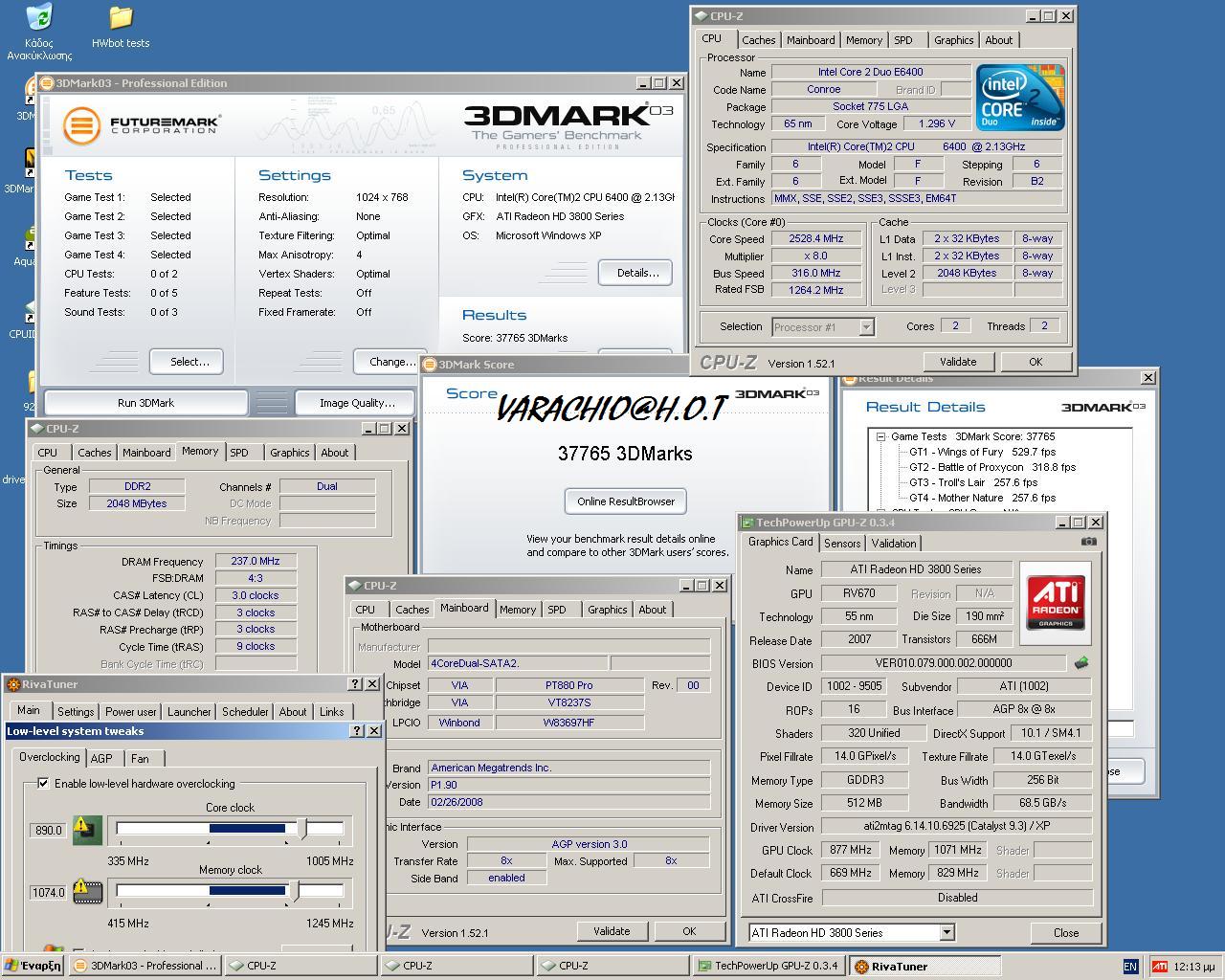1225x980 pixels.
Task: Select GT2 - Battle of Proxycon result
Action: pyautogui.click(x=991, y=467)
